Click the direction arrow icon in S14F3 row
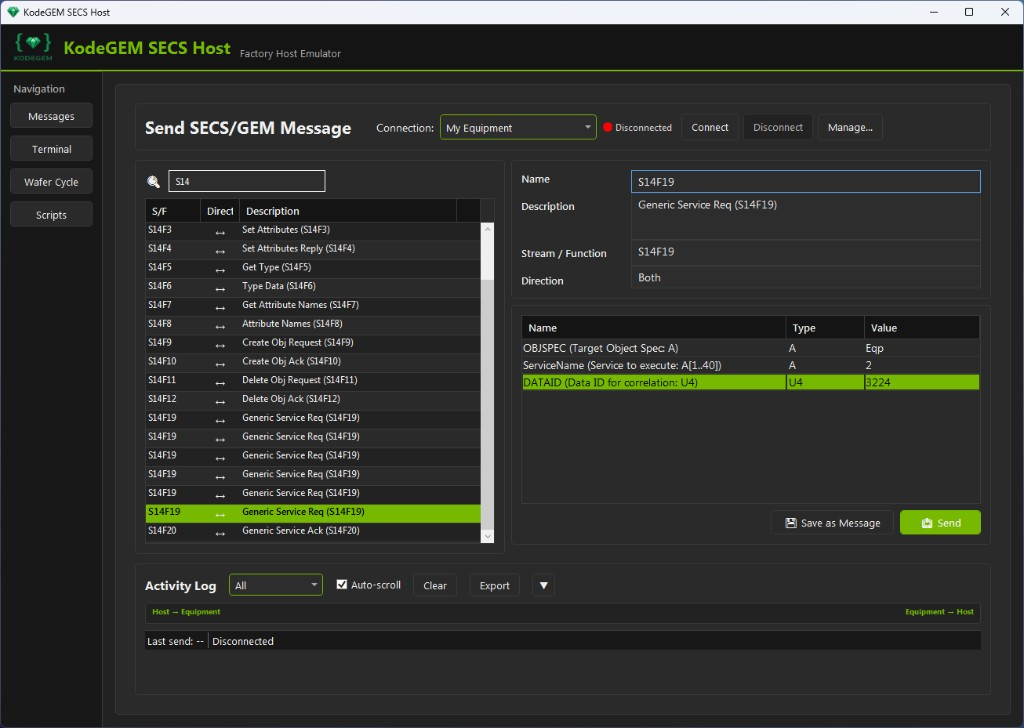The image size is (1024, 728). click(x=220, y=232)
